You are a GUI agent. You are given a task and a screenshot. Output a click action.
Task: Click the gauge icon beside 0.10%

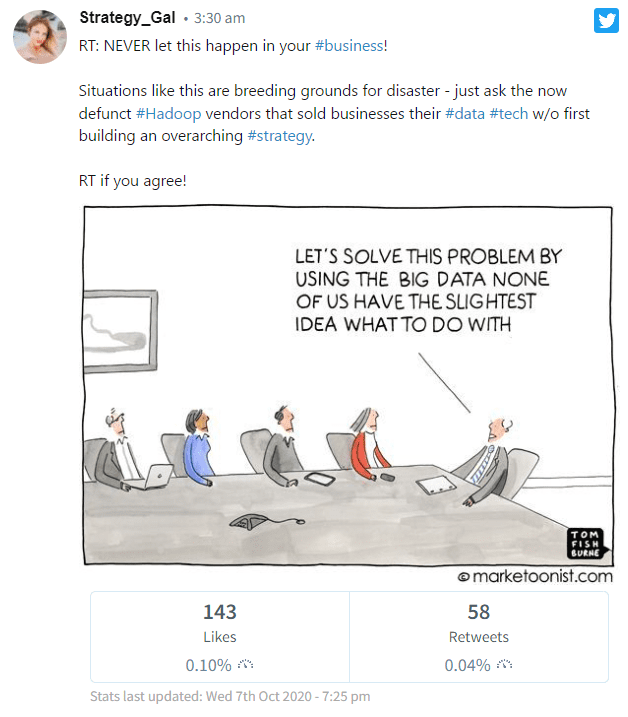click(246, 664)
